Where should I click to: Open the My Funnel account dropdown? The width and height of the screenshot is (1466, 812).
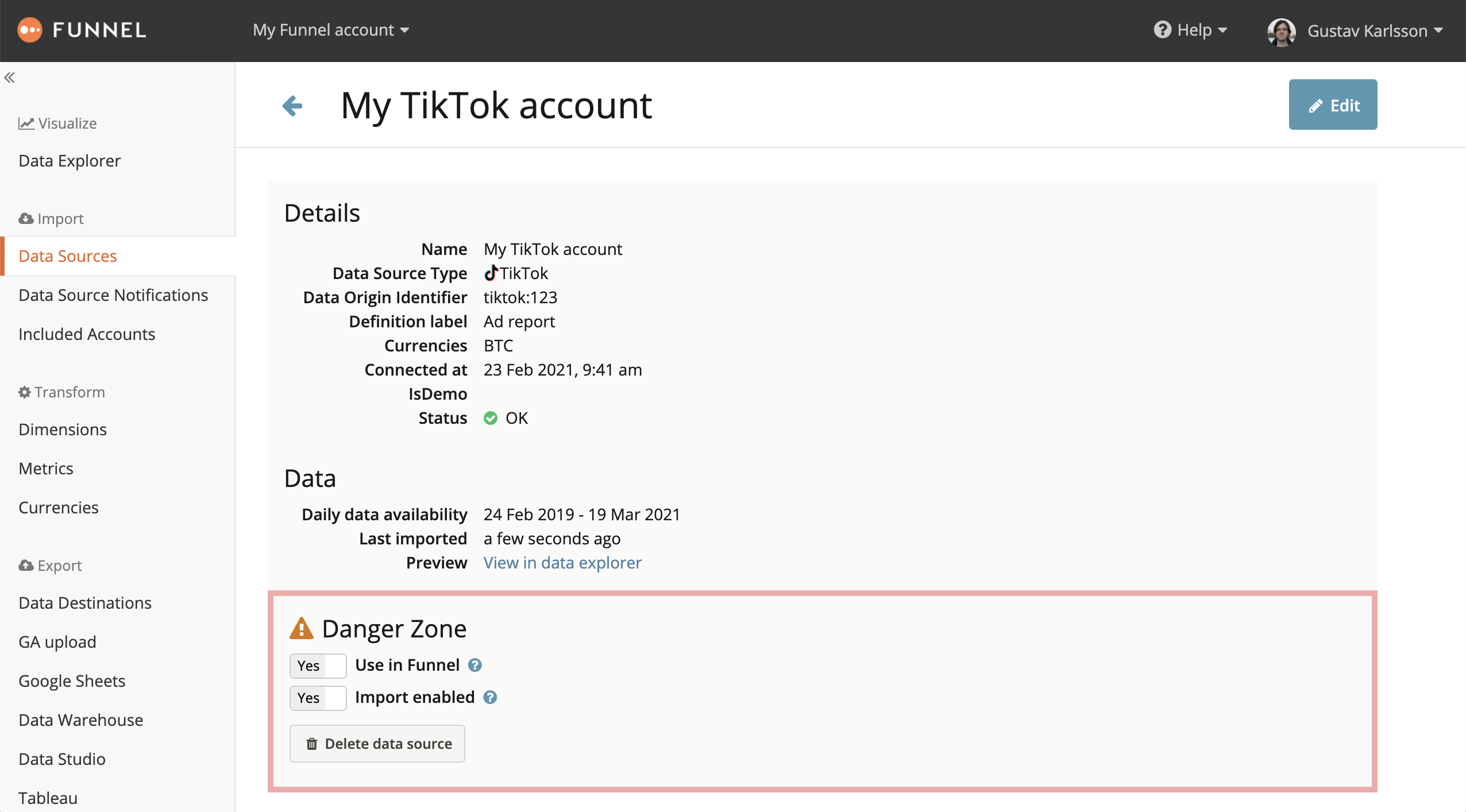[331, 30]
